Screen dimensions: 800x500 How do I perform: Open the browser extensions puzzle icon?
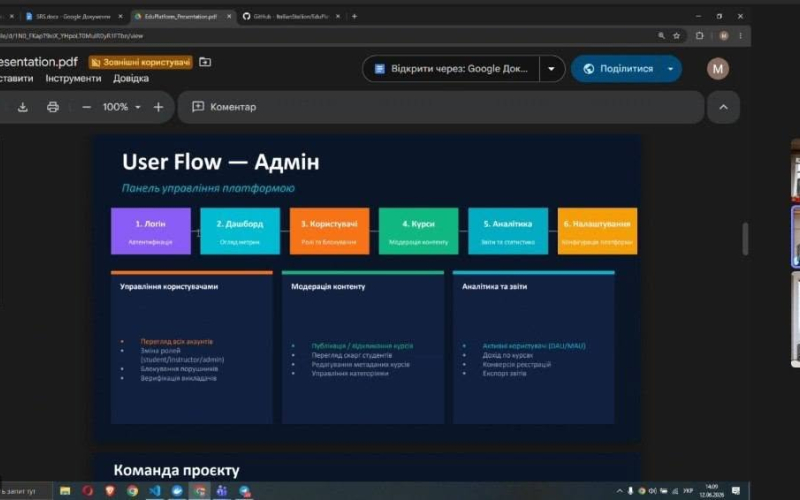click(x=699, y=36)
